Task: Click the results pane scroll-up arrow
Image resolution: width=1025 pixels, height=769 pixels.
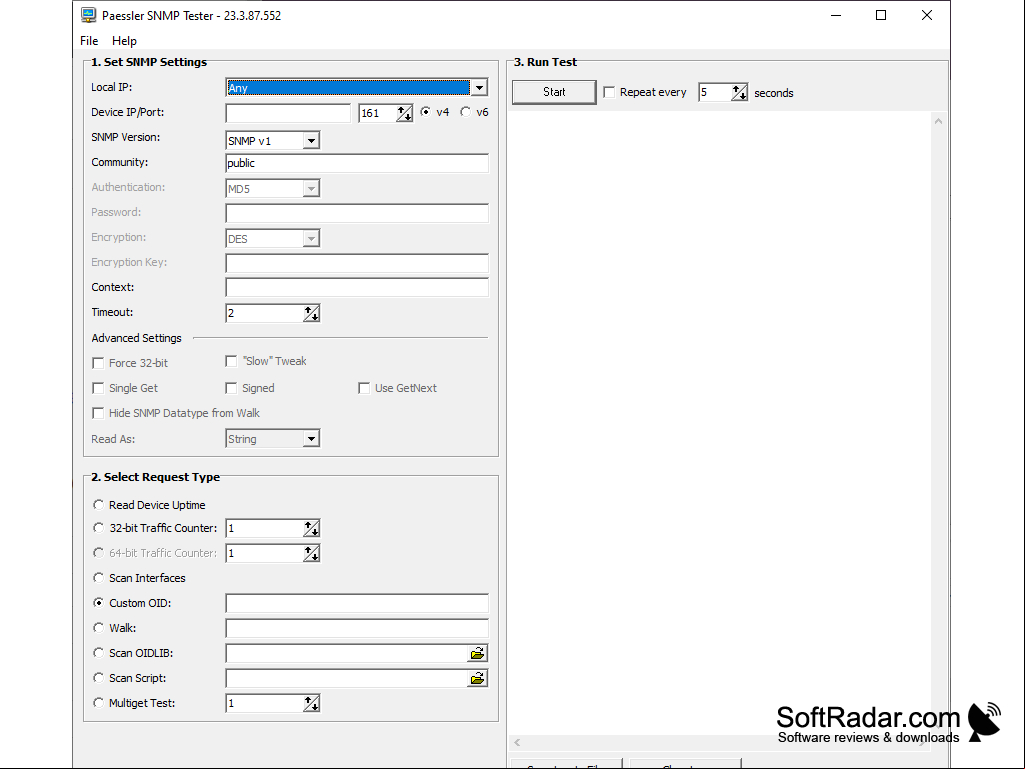Action: pos(938,121)
